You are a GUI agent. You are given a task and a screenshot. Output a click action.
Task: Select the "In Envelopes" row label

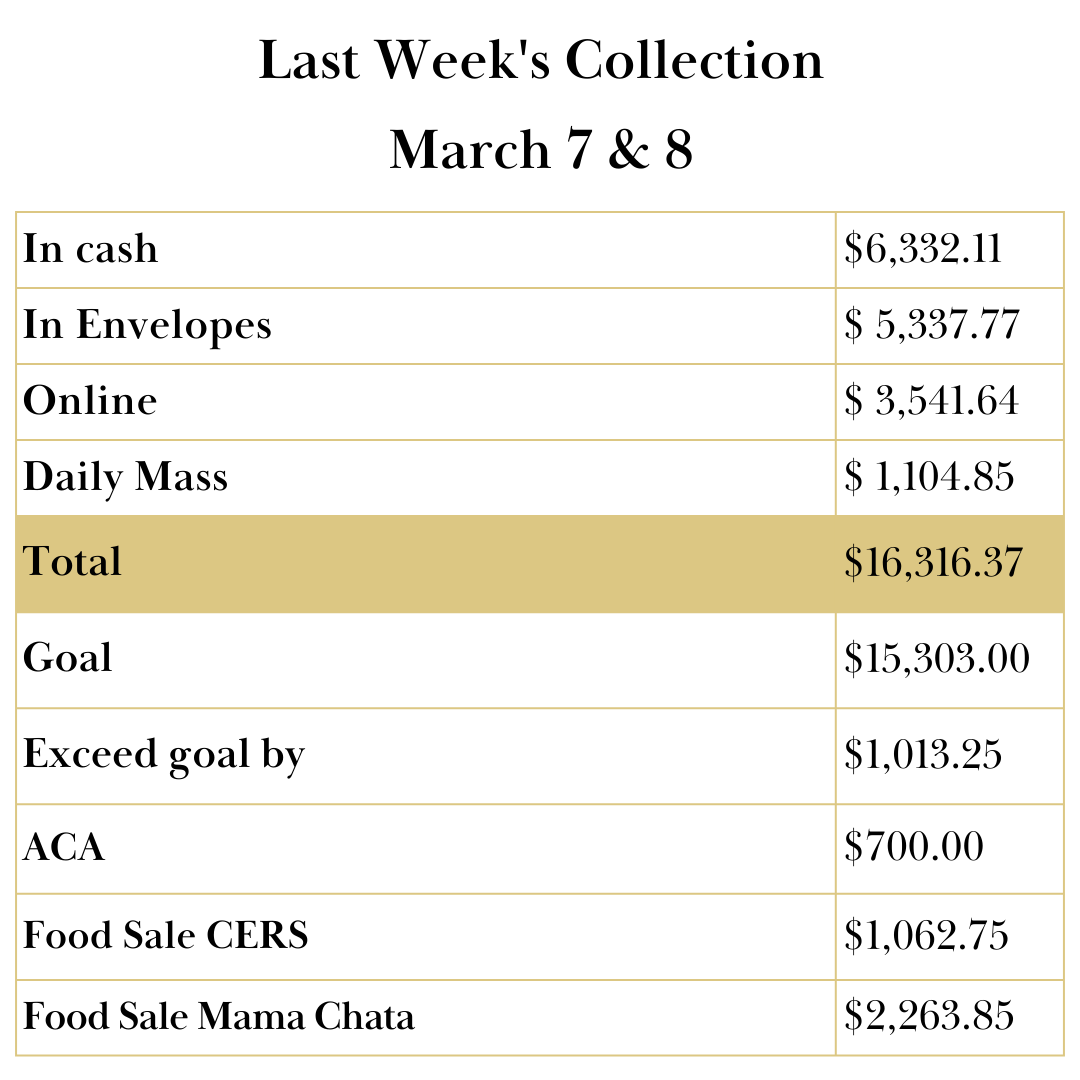coord(147,325)
